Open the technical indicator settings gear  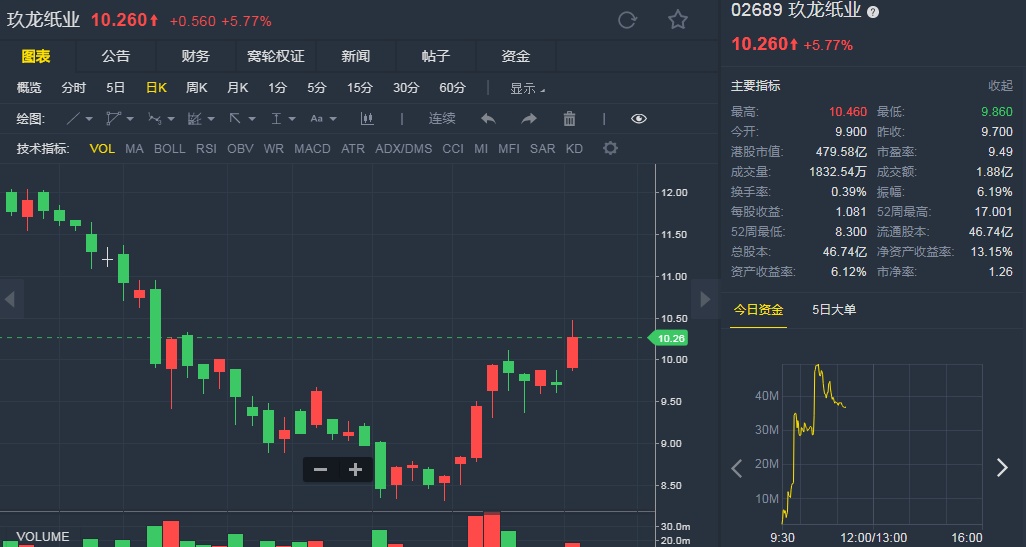610,149
